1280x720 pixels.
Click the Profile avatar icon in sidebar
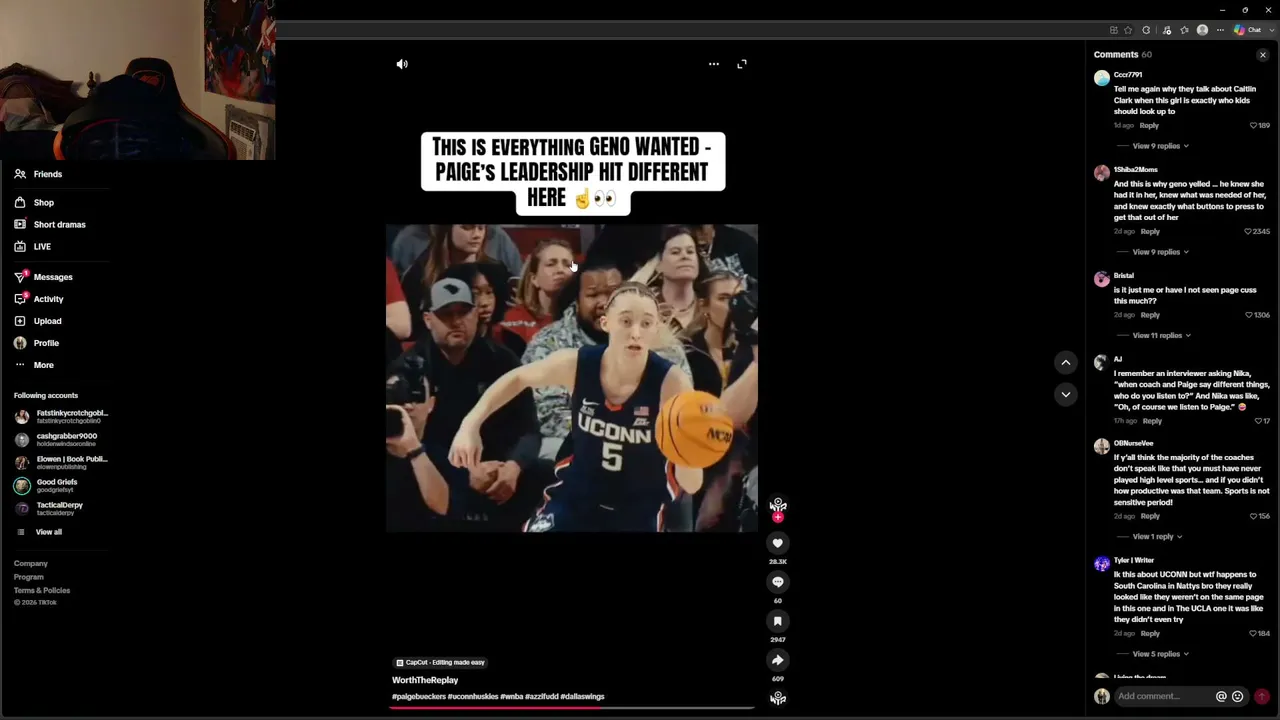point(20,343)
